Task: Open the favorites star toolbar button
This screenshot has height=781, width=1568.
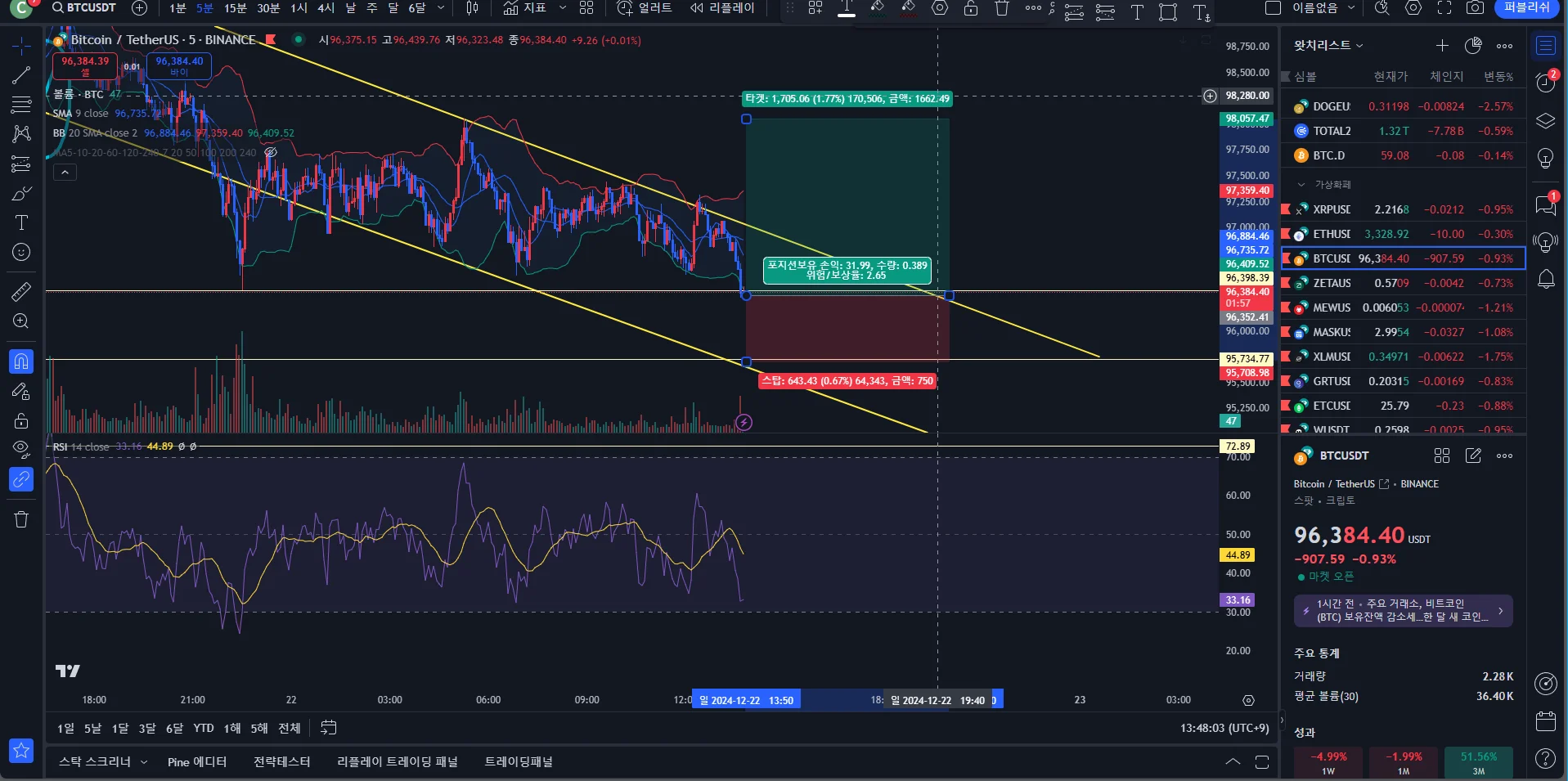Action: click(x=21, y=751)
